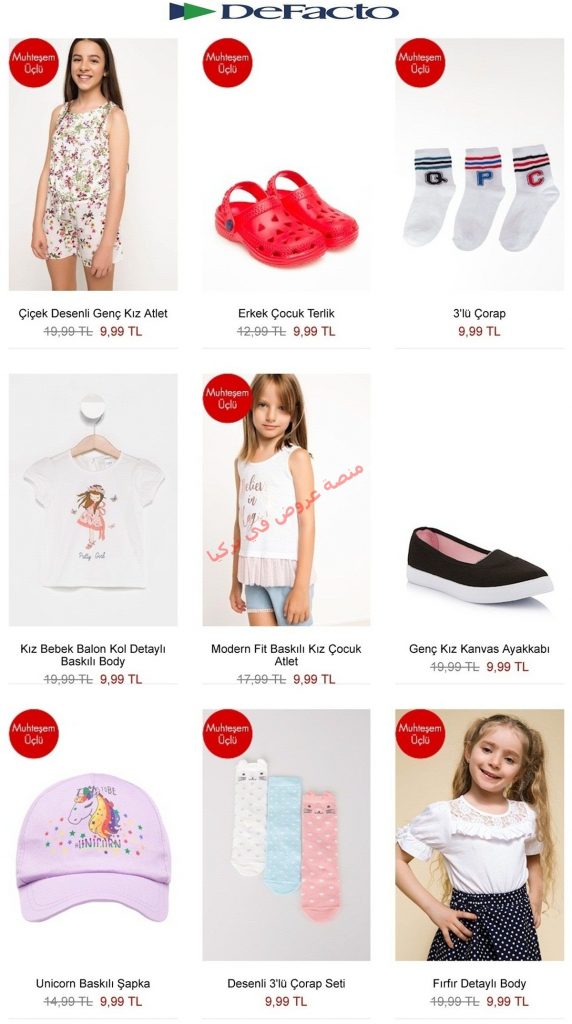Open the red boys' slippers product image
The width and height of the screenshot is (572, 1024).
tap(286, 164)
